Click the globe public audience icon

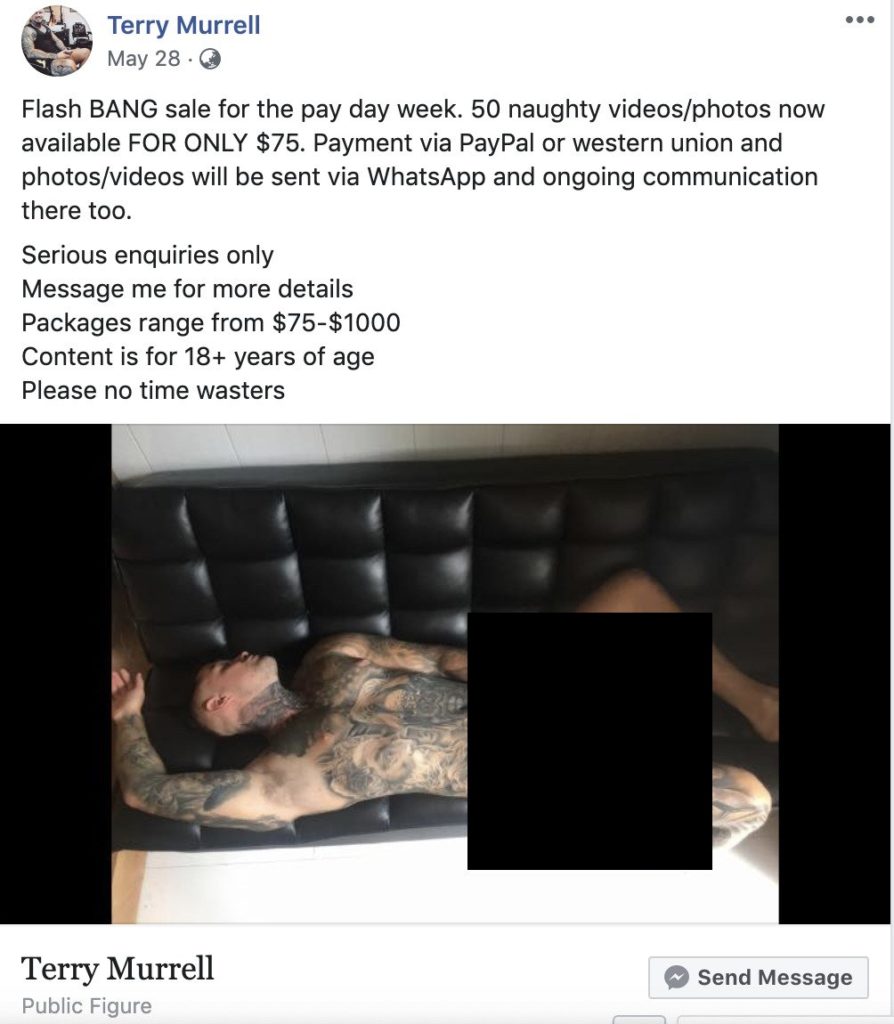point(210,59)
